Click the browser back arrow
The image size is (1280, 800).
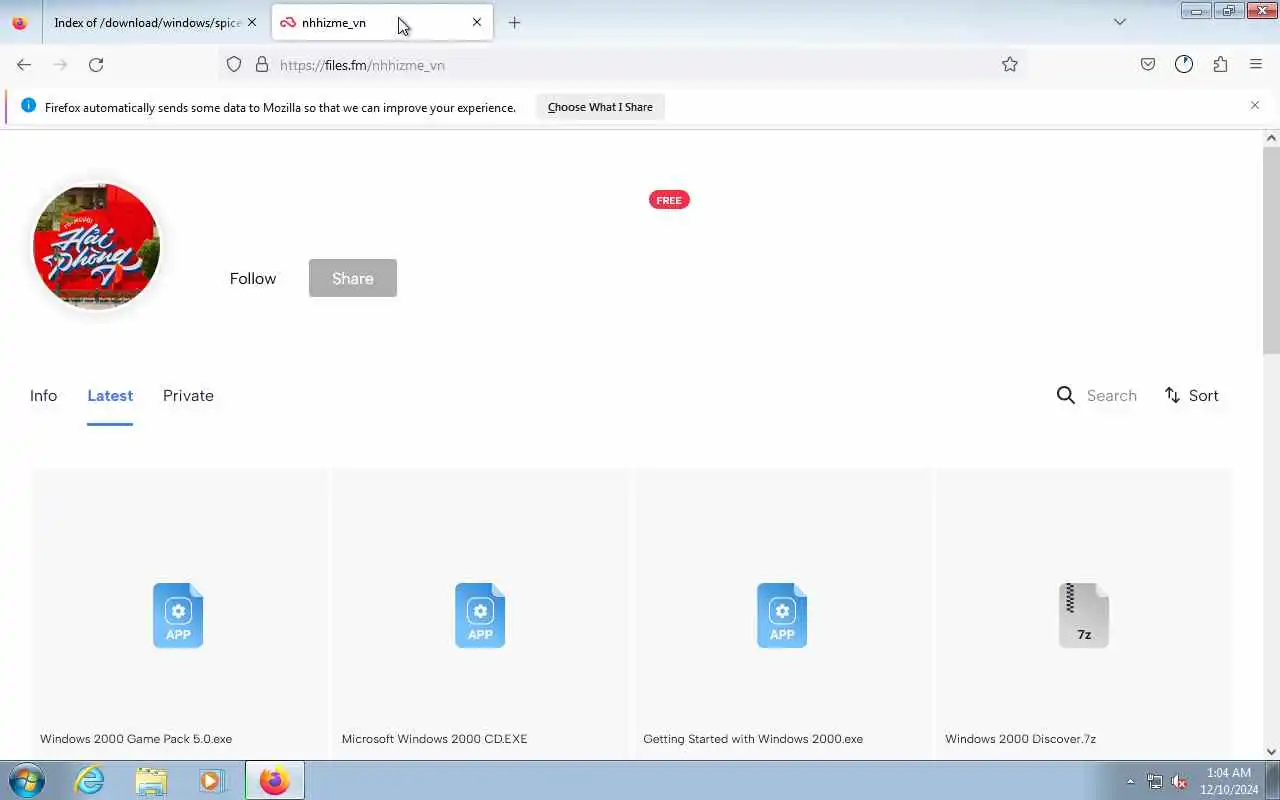click(24, 64)
